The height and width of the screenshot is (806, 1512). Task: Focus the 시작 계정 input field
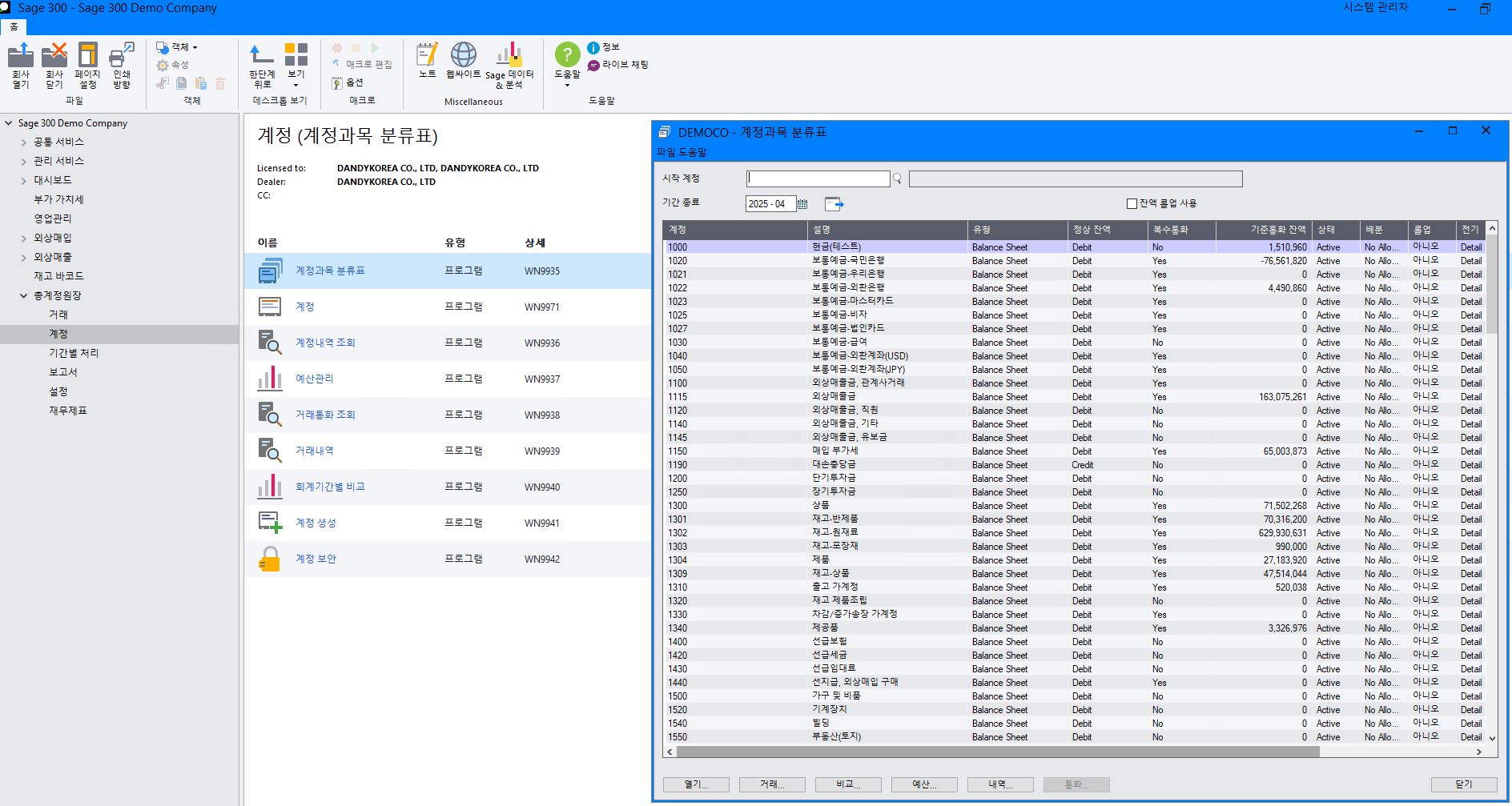coord(818,178)
